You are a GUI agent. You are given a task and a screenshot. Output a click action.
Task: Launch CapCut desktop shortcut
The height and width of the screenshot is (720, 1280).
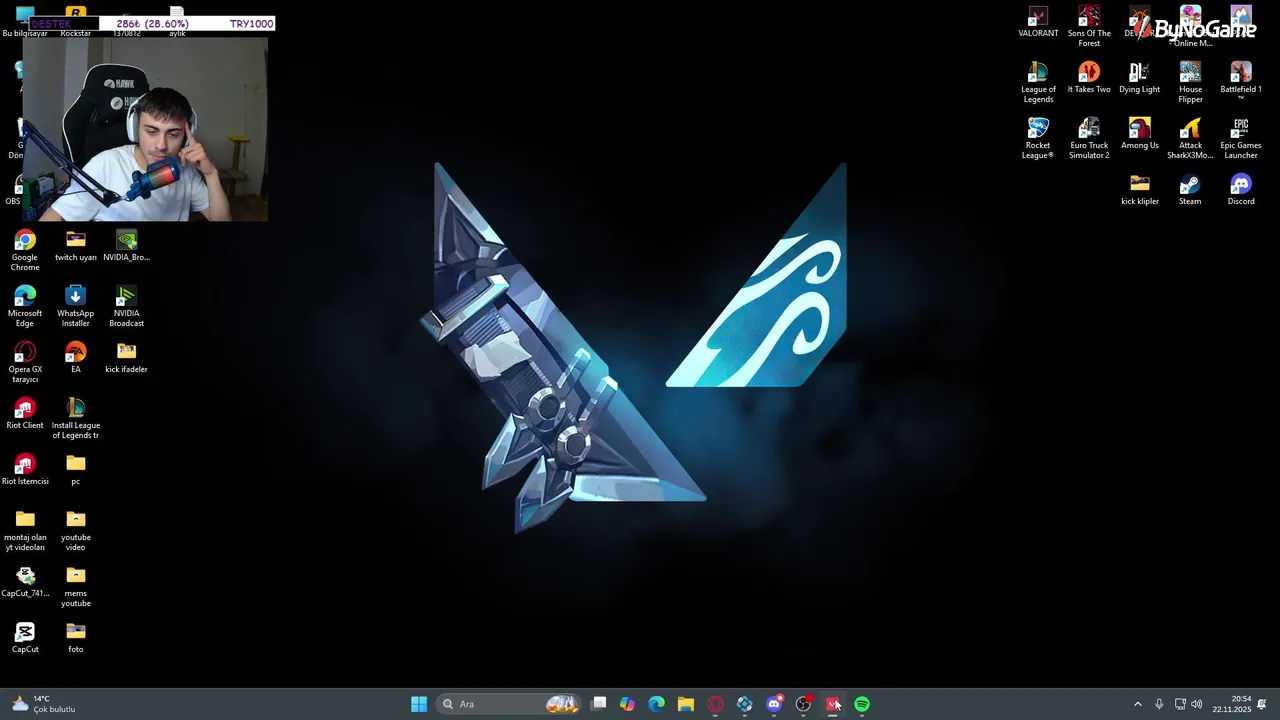[x=25, y=638]
